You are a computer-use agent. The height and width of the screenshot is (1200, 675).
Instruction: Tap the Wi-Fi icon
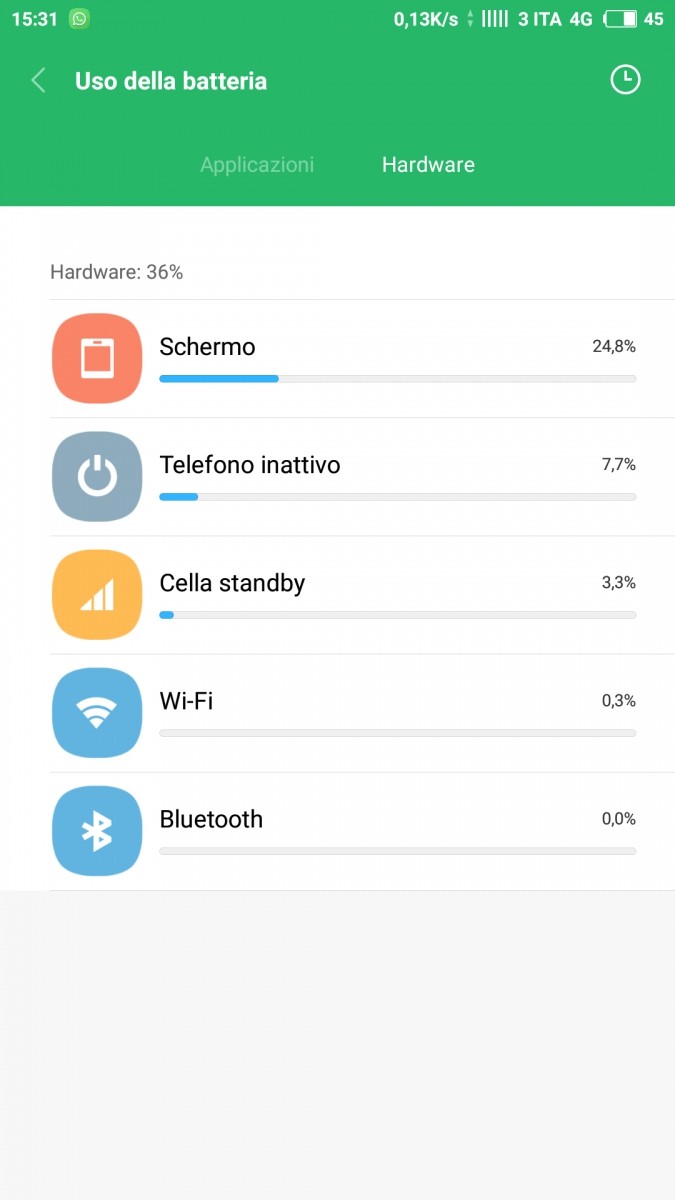(97, 712)
